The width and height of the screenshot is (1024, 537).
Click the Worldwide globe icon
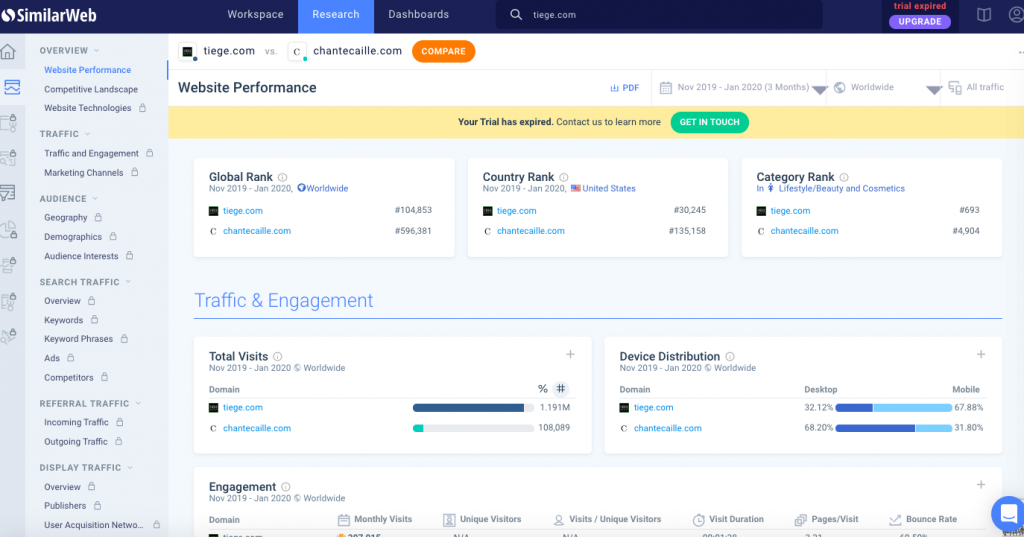pyautogui.click(x=840, y=88)
